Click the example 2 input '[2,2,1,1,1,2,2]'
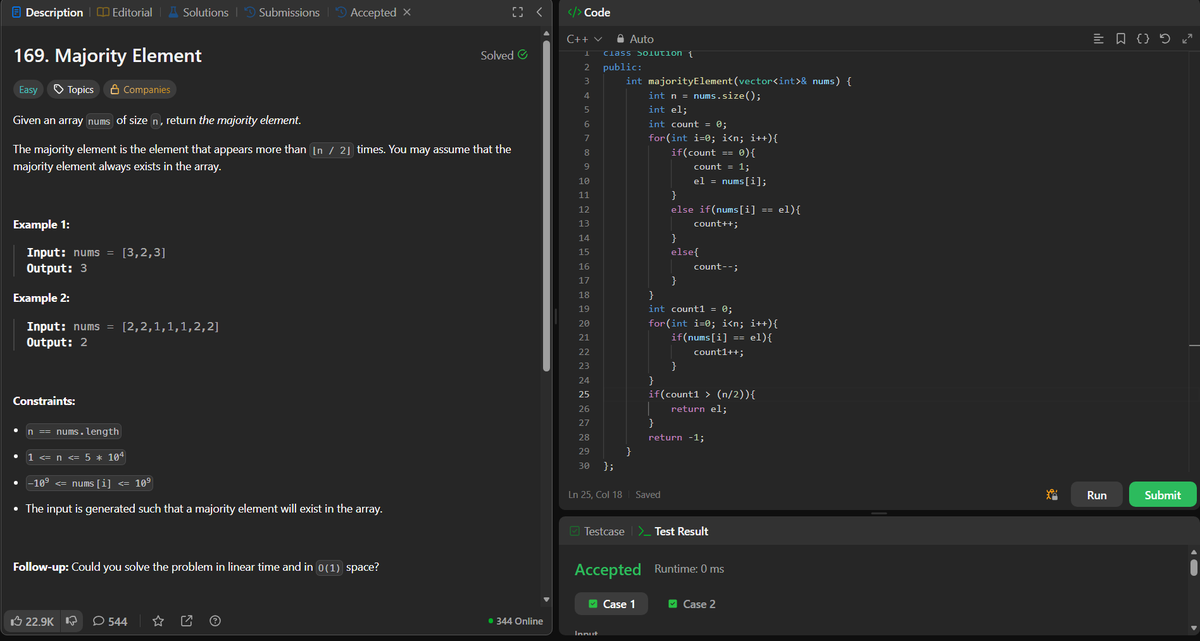Viewport: 1200px width, 641px height. pyautogui.click(x=170, y=327)
